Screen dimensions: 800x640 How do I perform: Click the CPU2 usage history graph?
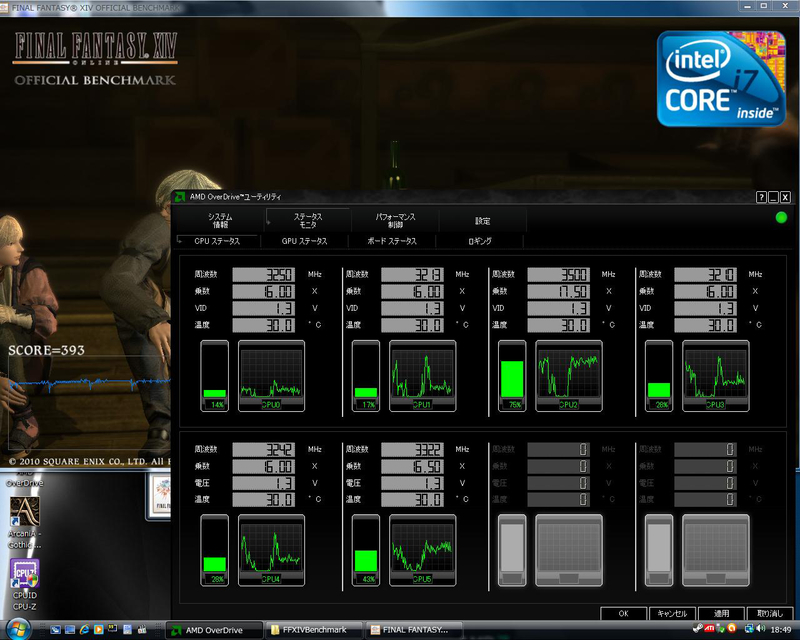568,376
